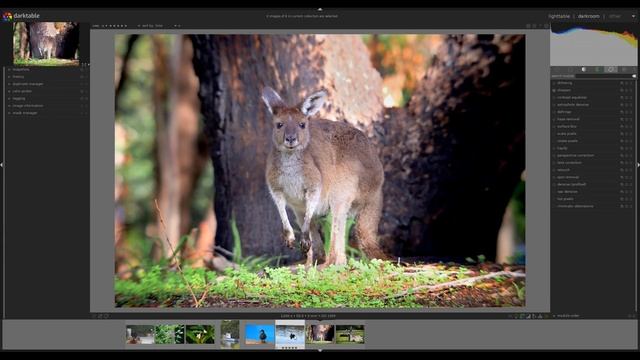This screenshot has width=640, height=360.
Task: Open presets for defringe module
Action: pos(631,112)
